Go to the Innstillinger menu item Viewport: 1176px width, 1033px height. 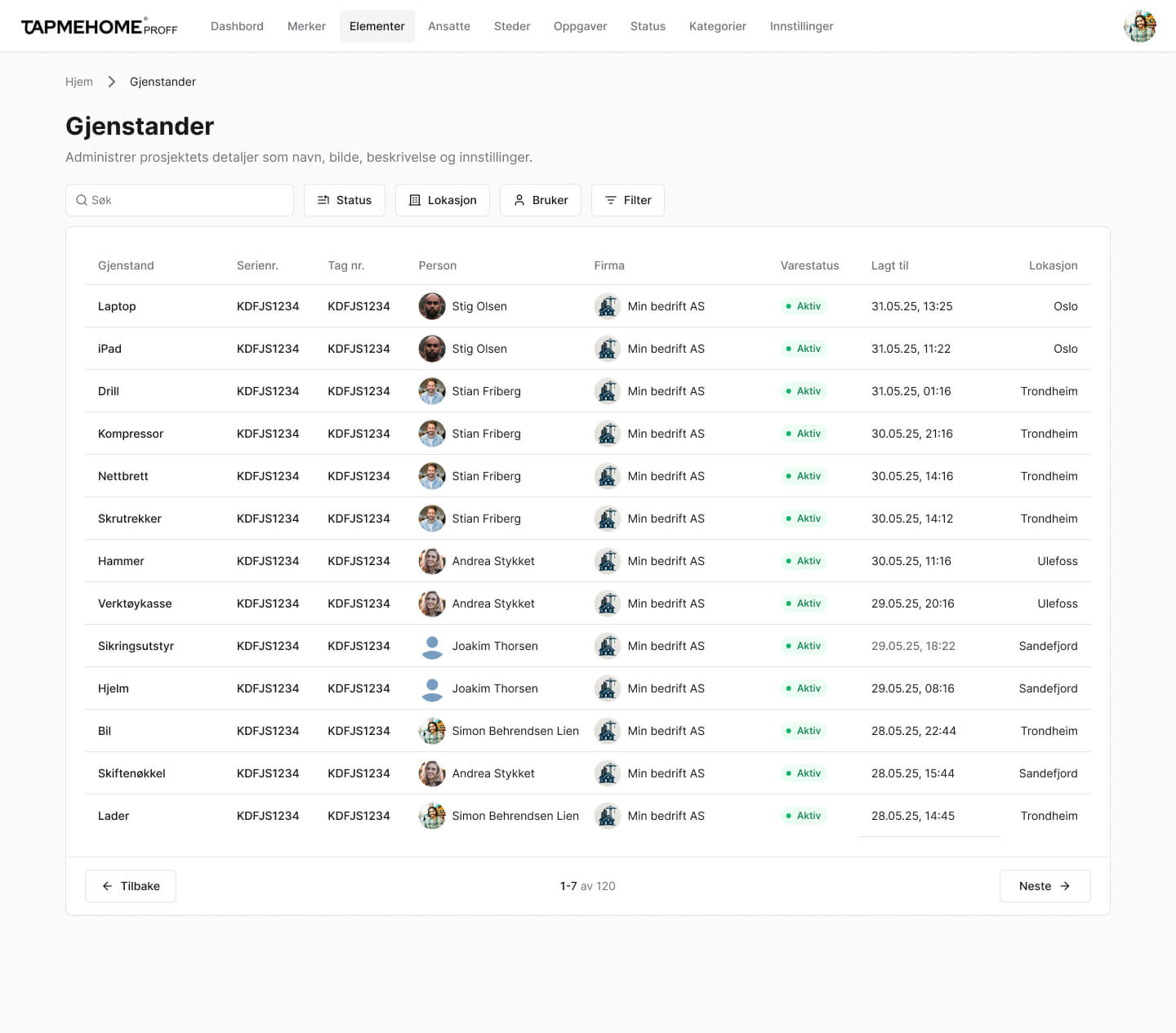(x=801, y=26)
